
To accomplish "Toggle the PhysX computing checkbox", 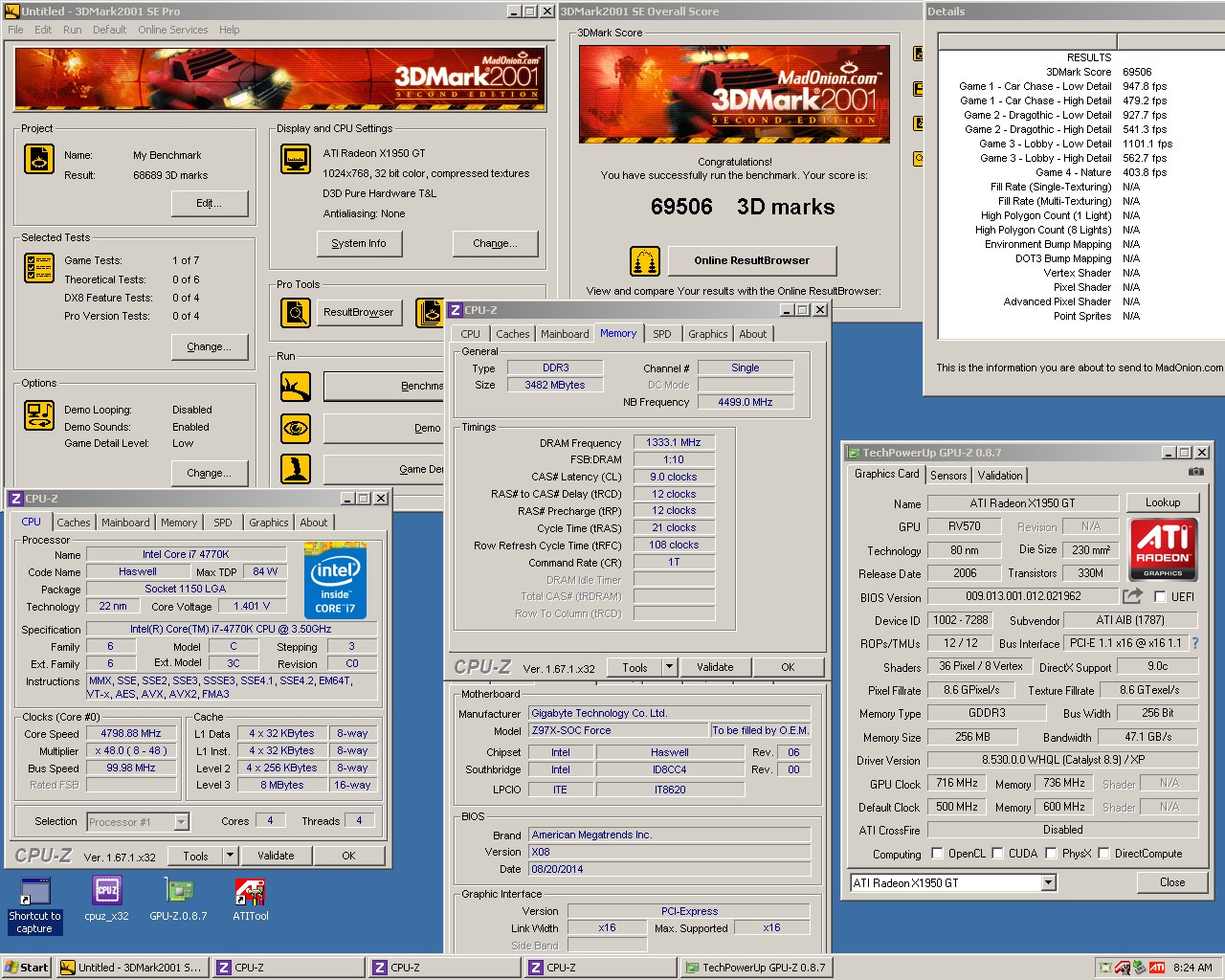I will click(1051, 853).
